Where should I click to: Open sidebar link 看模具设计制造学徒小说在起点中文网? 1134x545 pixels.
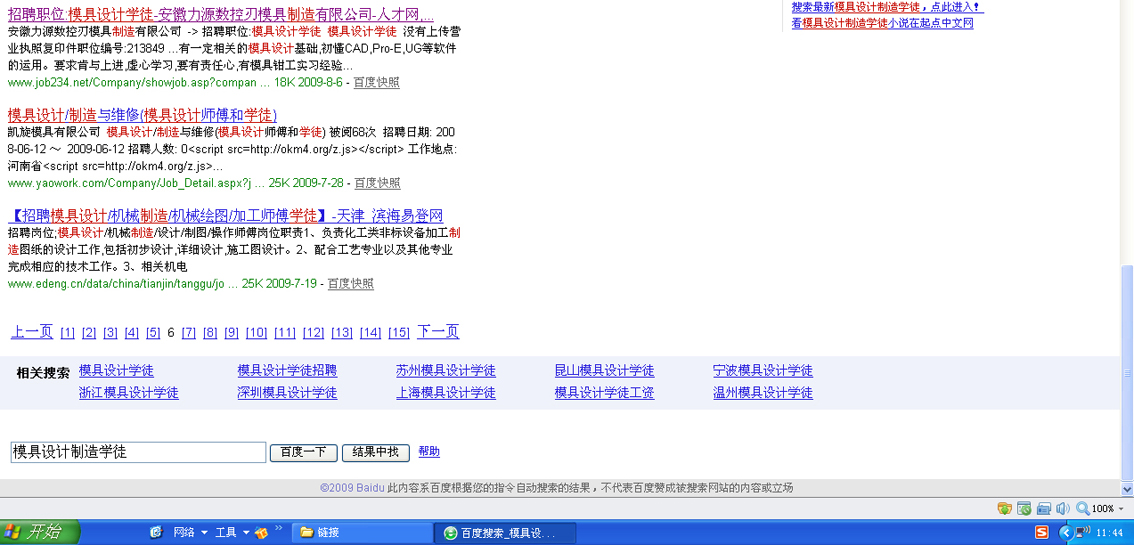click(x=882, y=23)
